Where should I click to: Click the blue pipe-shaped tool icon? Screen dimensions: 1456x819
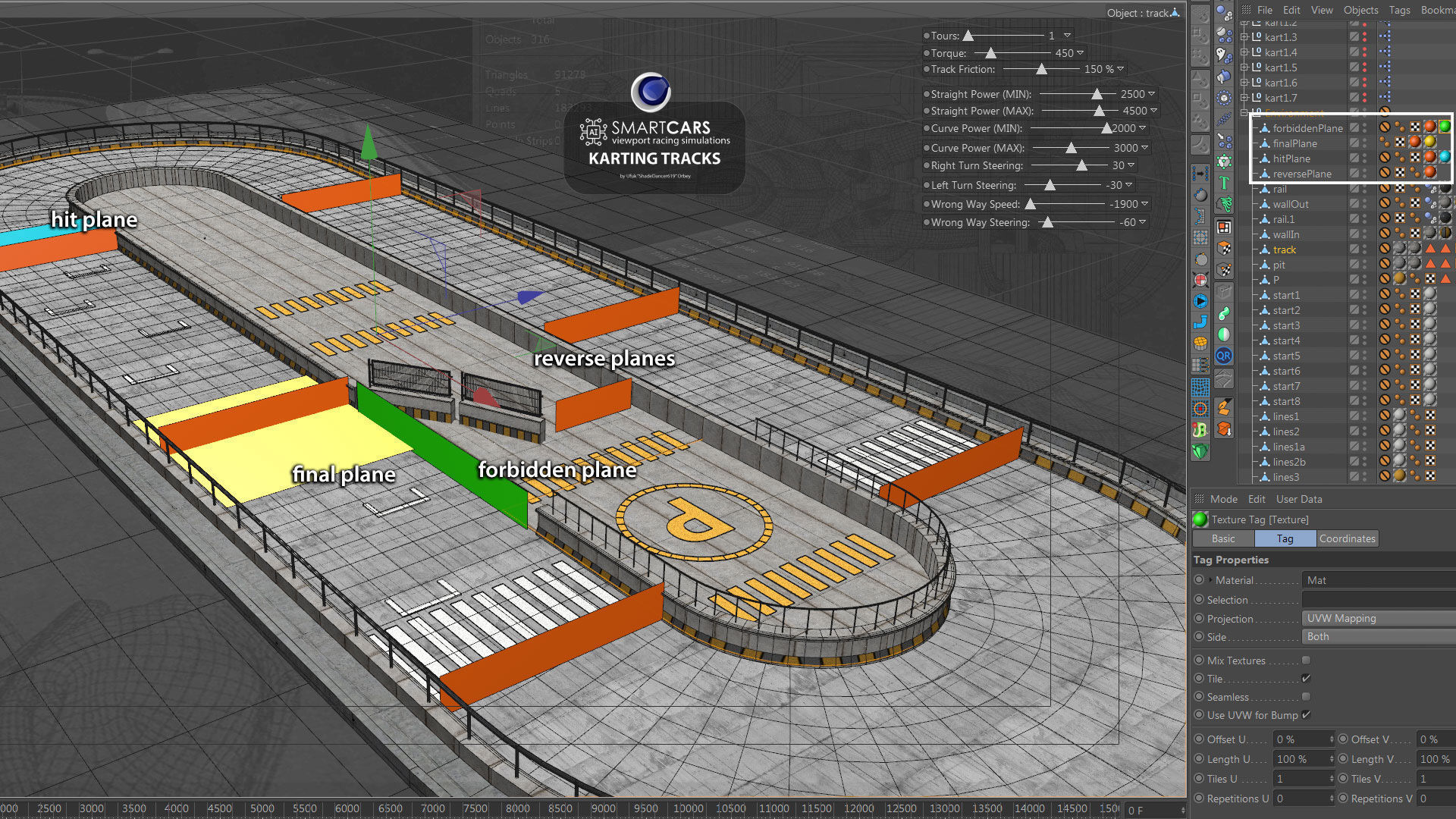point(1200,322)
